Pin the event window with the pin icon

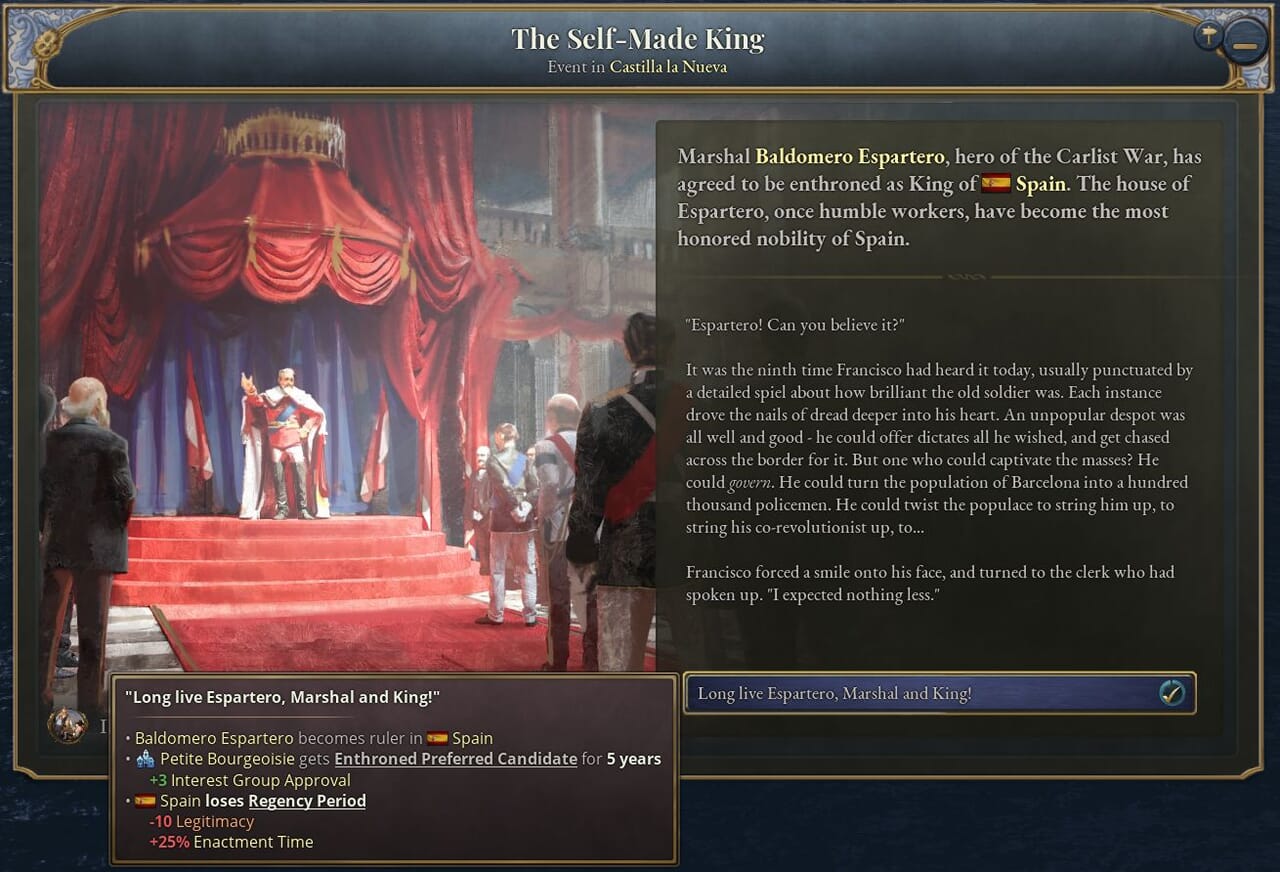[x=1209, y=35]
